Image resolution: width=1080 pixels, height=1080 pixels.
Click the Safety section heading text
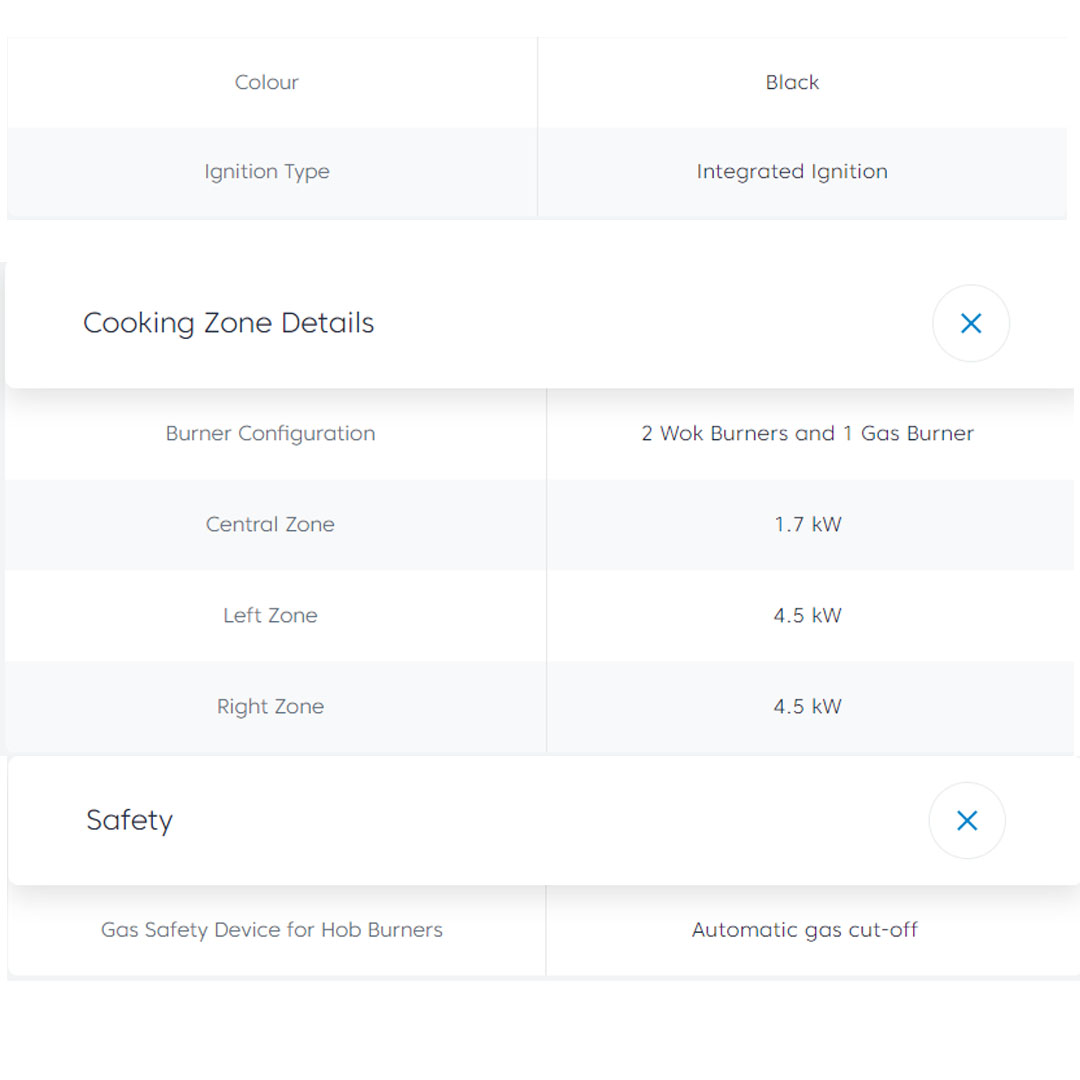(129, 820)
